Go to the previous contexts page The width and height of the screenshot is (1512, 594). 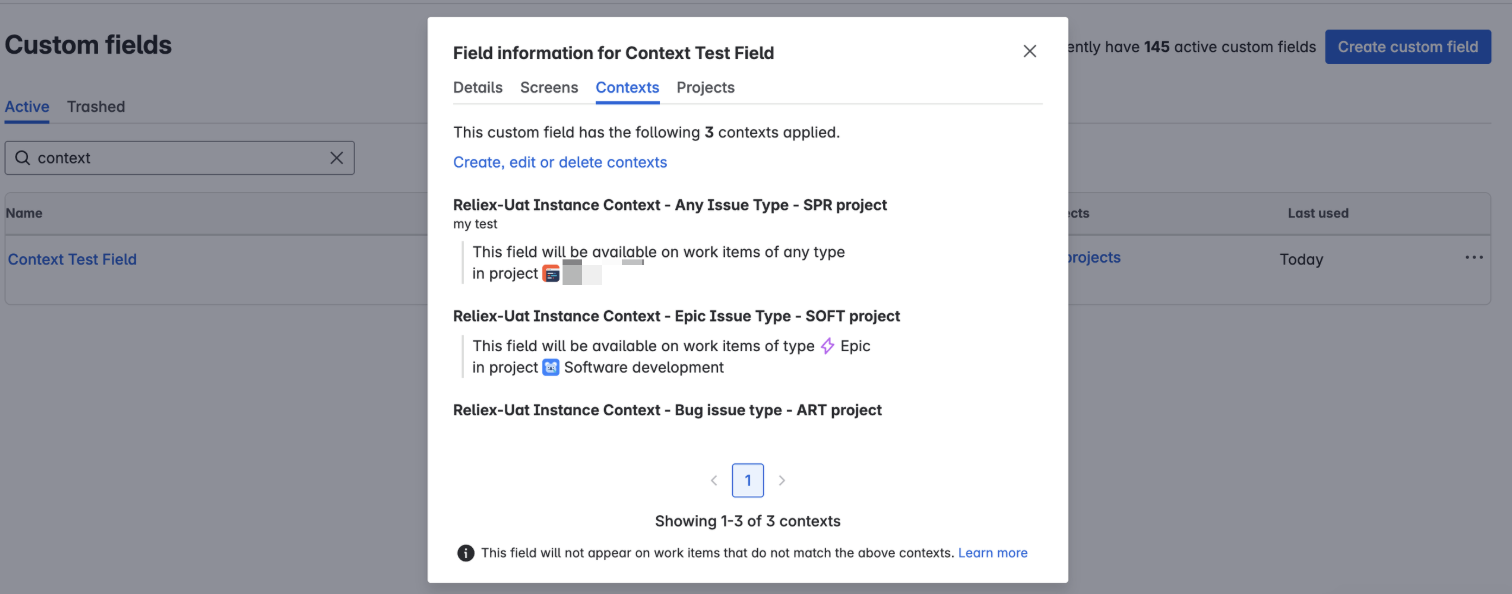pos(714,481)
